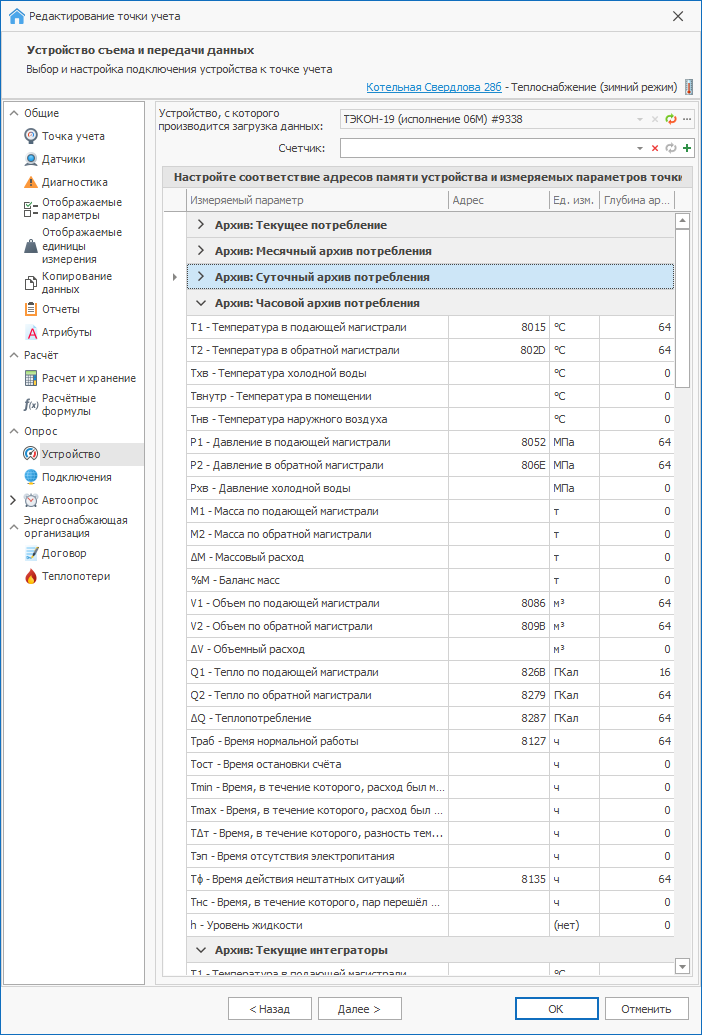Click the Диагностика warning triangle icon
Viewport: 702px width, 1035px height.
(31, 182)
